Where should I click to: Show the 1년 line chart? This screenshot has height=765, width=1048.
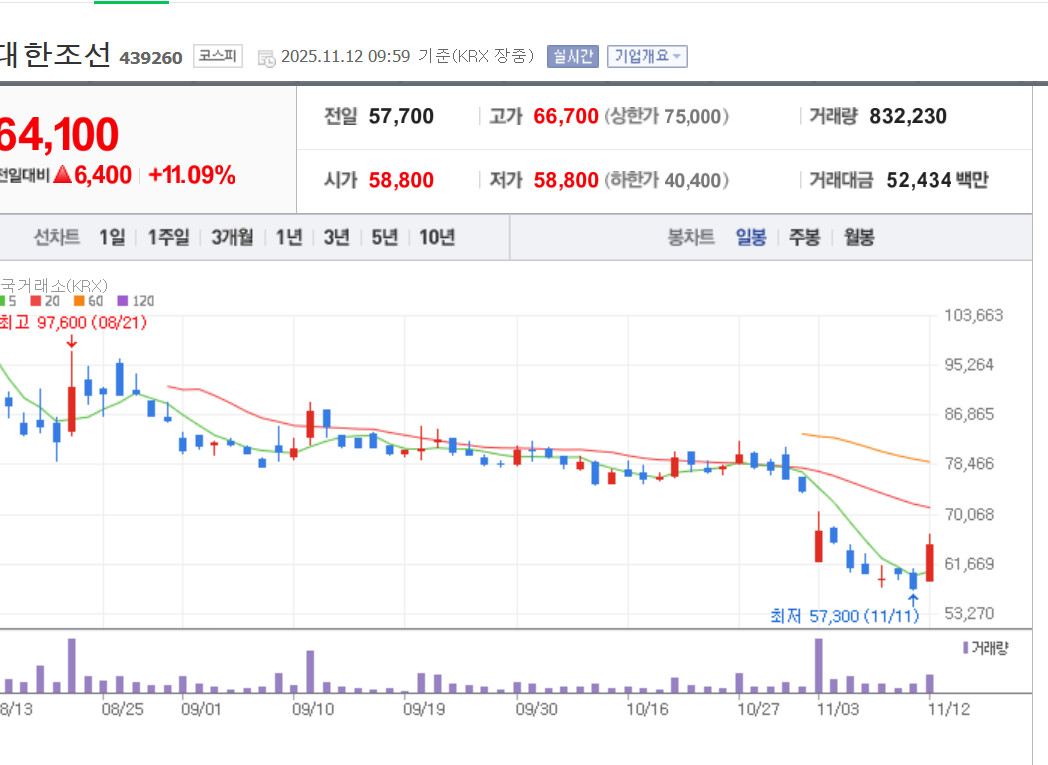289,237
